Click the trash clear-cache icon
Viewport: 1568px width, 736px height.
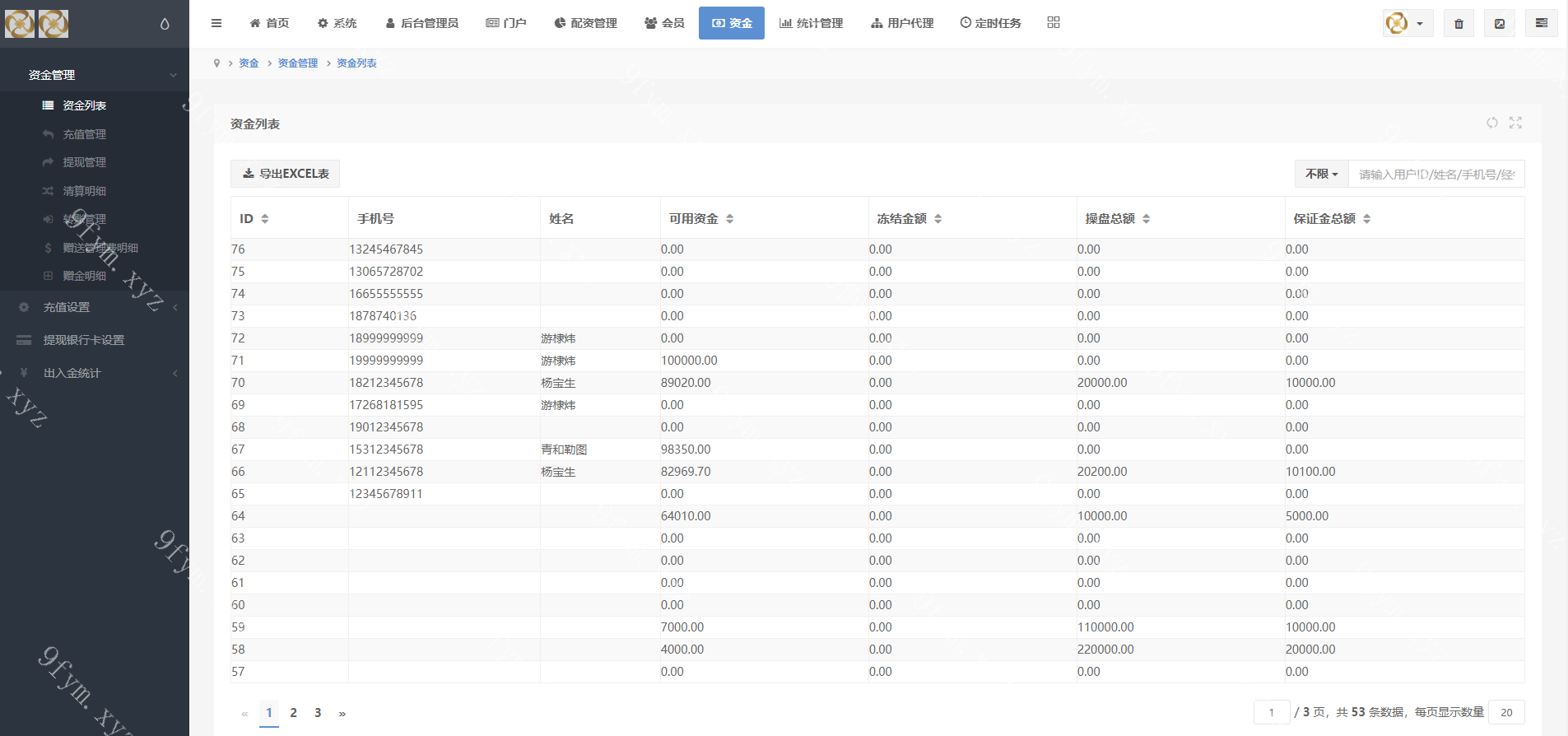pos(1459,23)
